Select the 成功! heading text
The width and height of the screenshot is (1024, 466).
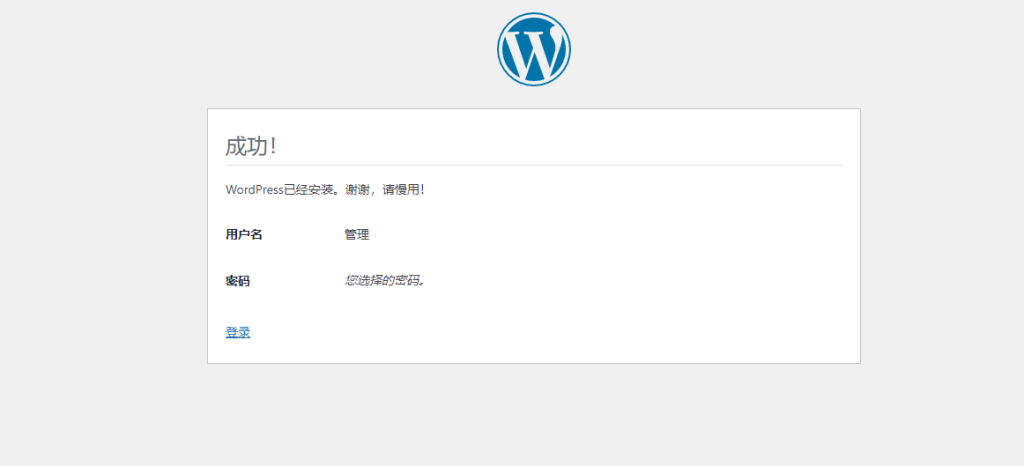pos(251,146)
